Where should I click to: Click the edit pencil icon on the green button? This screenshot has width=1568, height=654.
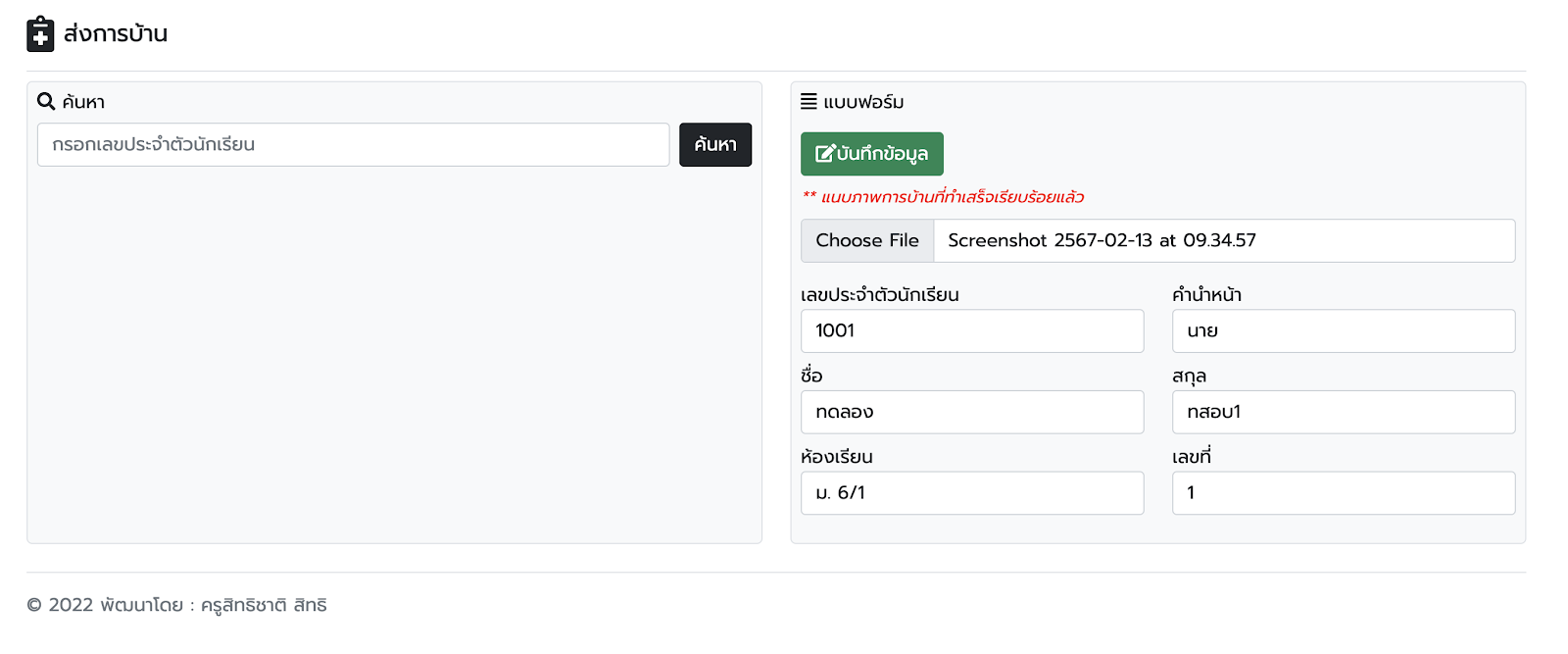click(824, 154)
